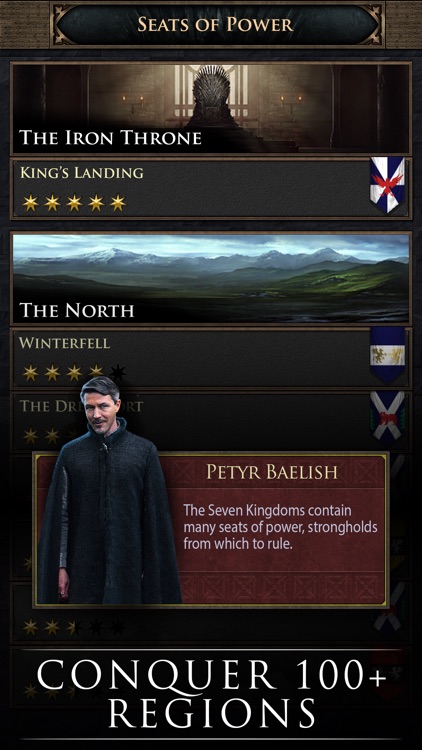Open the King's Landing banner shield icon
Viewport: 422px width, 750px height.
388,184
